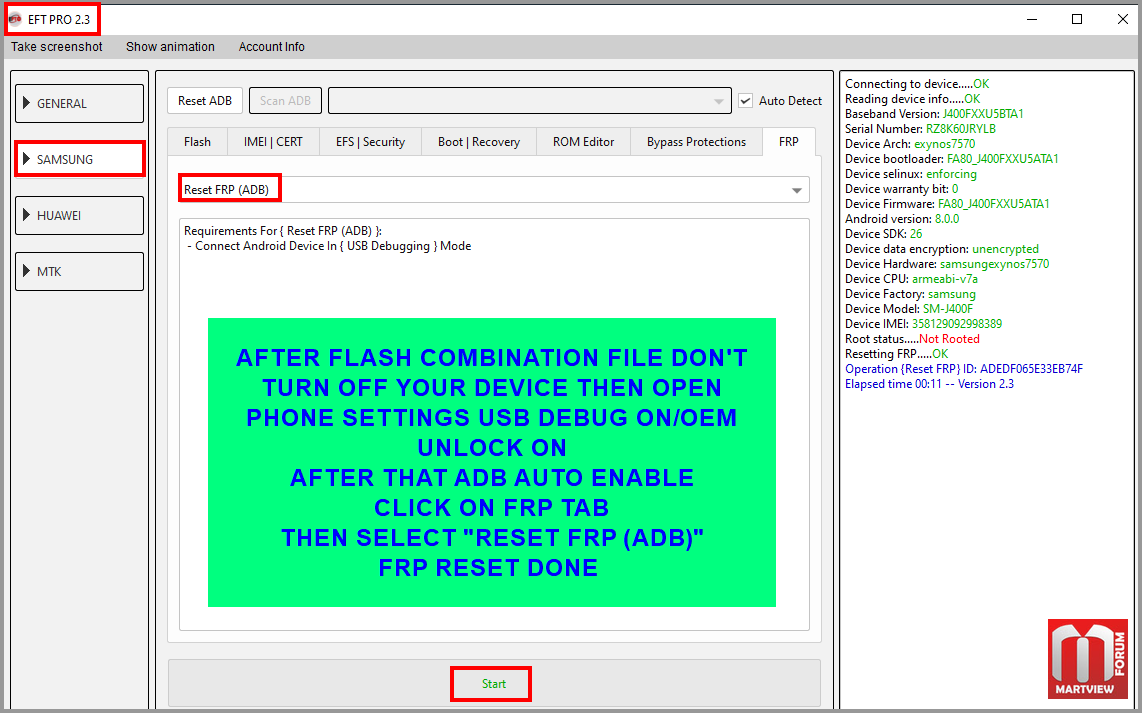The width and height of the screenshot is (1142, 713).
Task: Open the Reset FRP (ADB) operation dropdown
Action: (494, 189)
